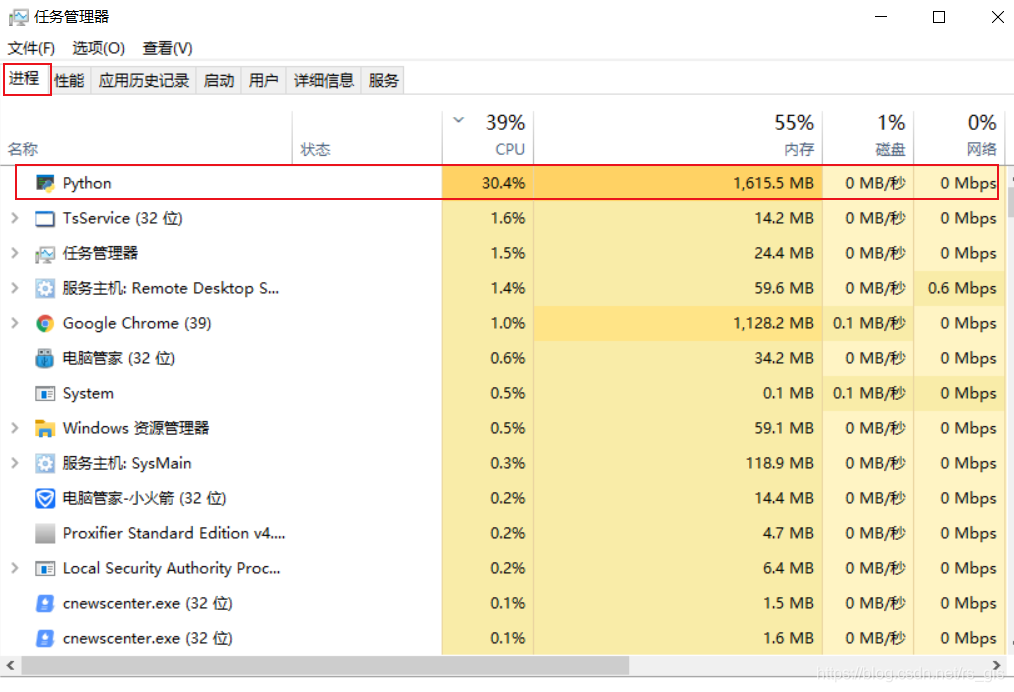
Task: Sort by the 0% 网络 column header
Action: [x=959, y=137]
